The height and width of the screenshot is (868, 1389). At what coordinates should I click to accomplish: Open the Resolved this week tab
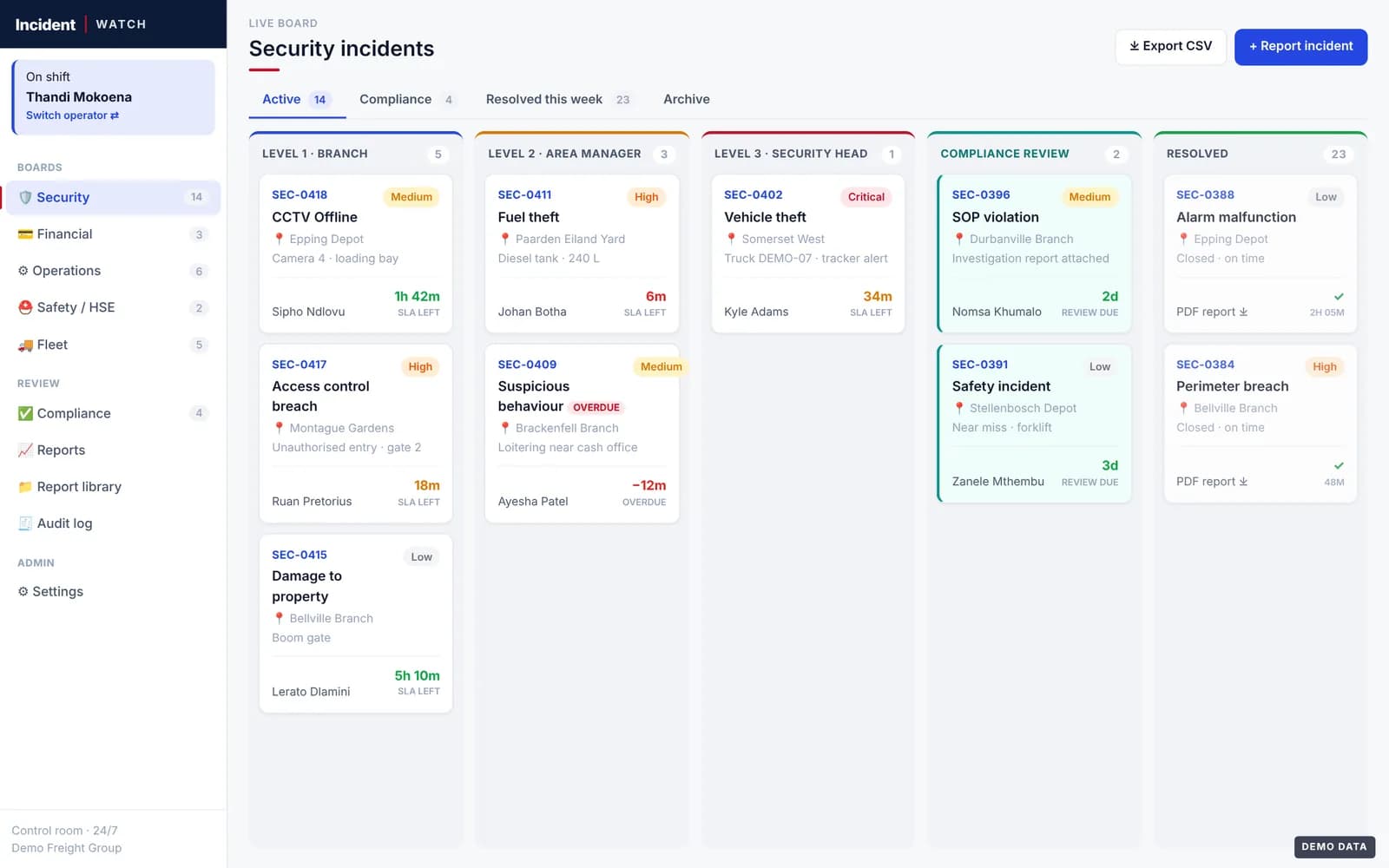pyautogui.click(x=558, y=100)
